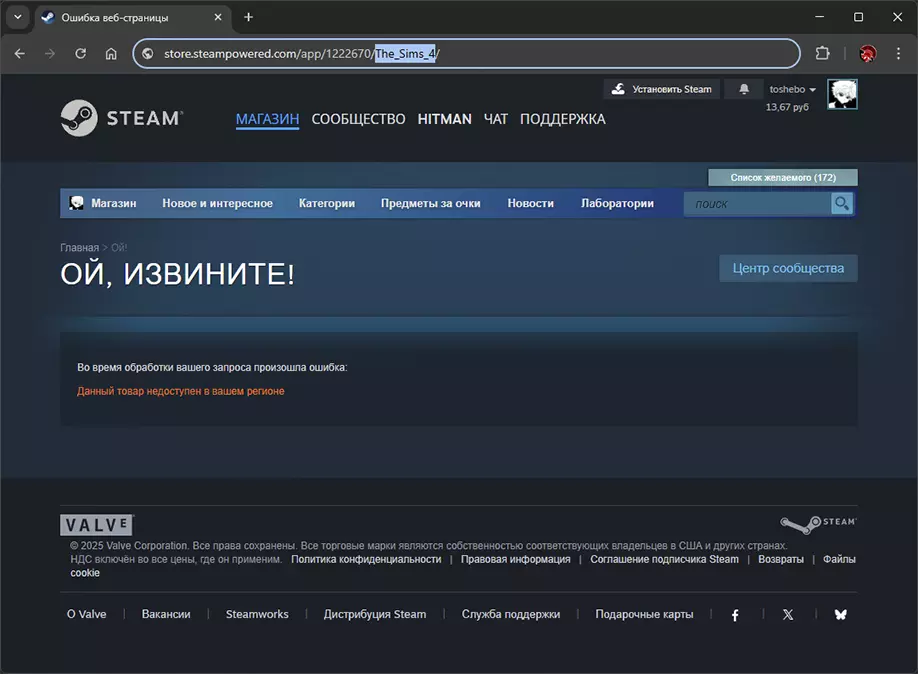This screenshot has width=918, height=674.
Task: Go back with the browser back arrow
Action: coord(20,54)
